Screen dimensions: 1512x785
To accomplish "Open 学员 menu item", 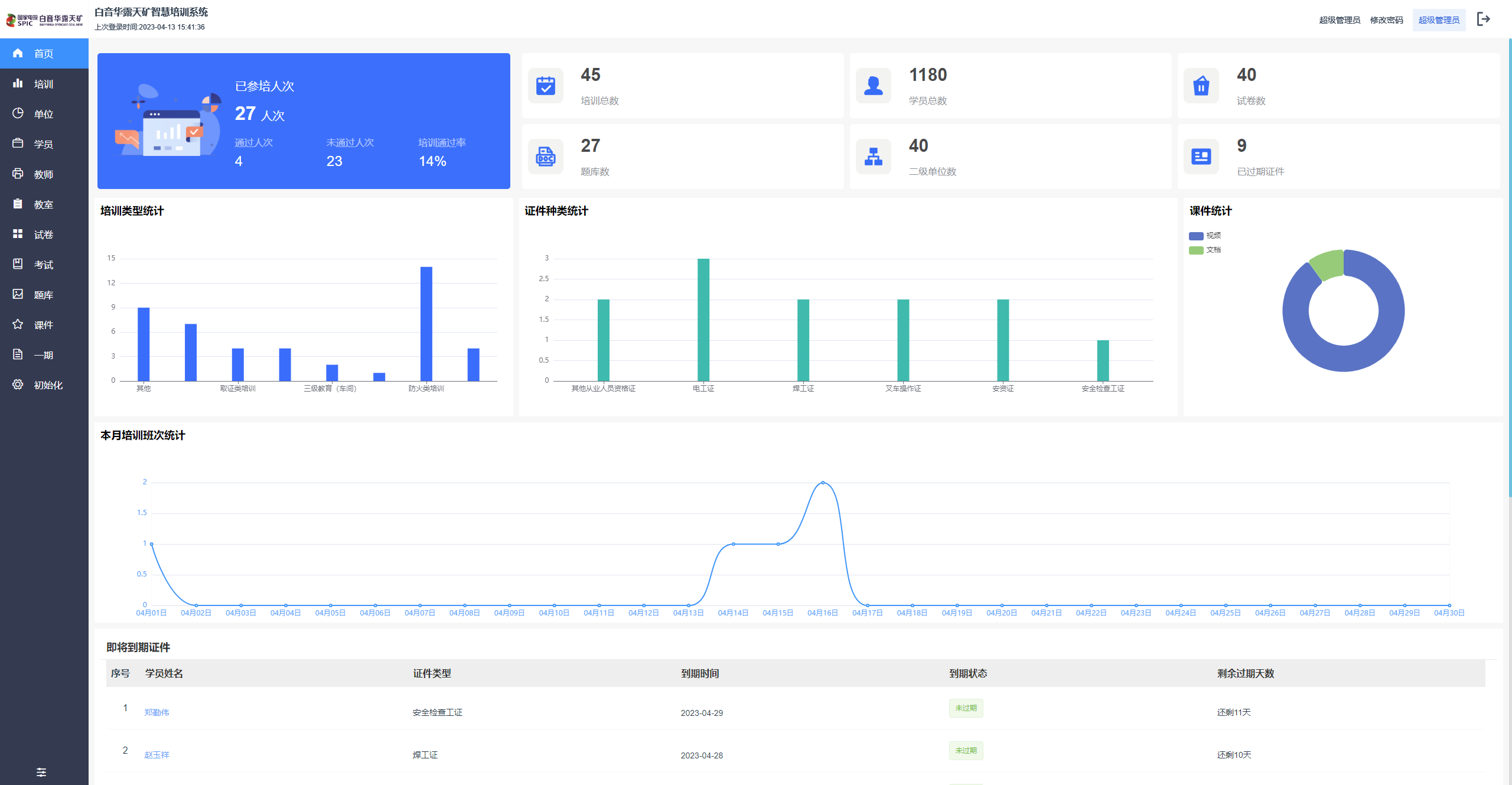I will [44, 144].
